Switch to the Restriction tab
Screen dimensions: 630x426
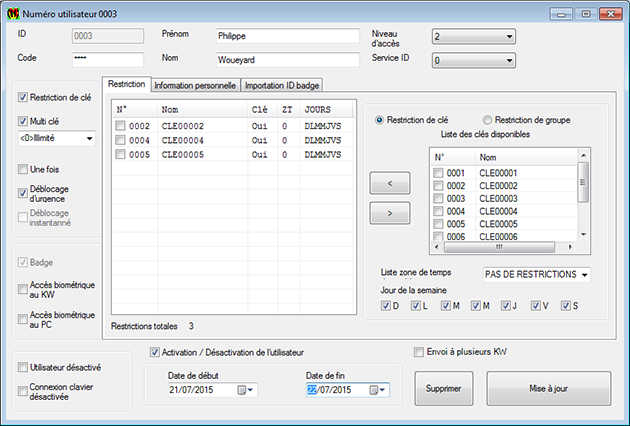(x=127, y=84)
